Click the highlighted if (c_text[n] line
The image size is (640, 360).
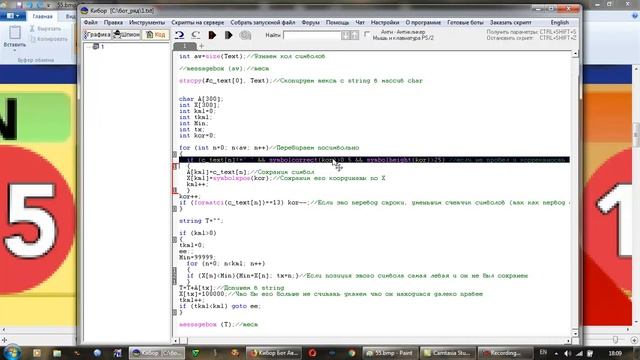[374, 160]
